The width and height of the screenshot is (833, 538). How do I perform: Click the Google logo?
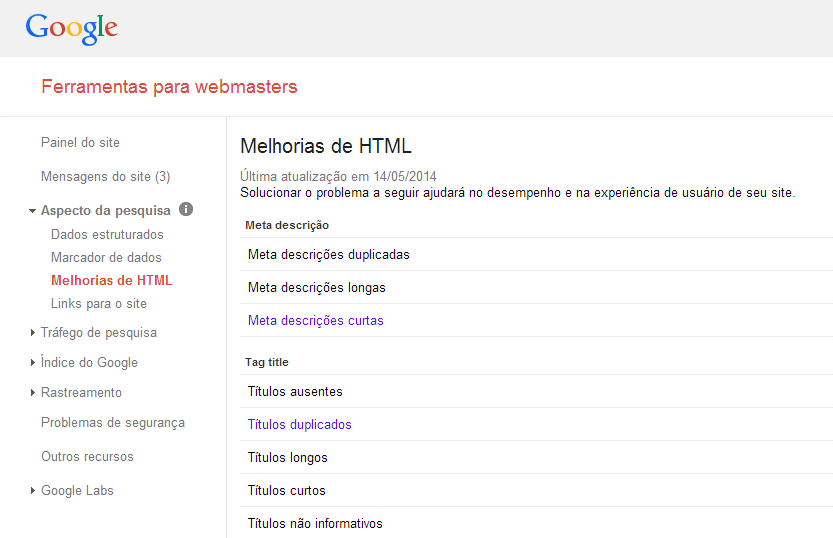point(71,28)
